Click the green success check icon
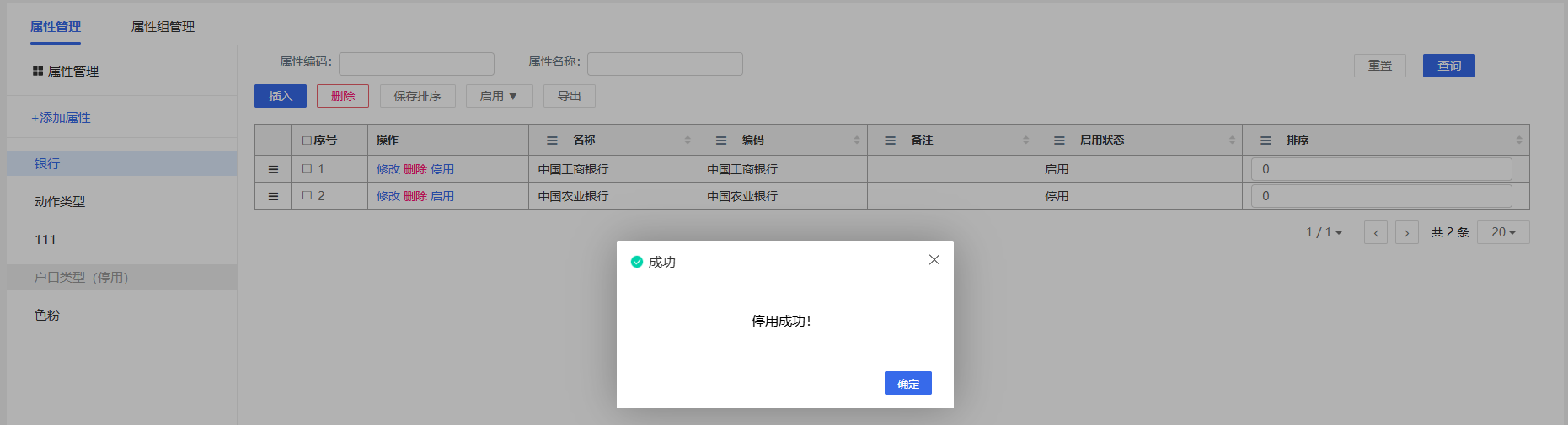 click(637, 262)
